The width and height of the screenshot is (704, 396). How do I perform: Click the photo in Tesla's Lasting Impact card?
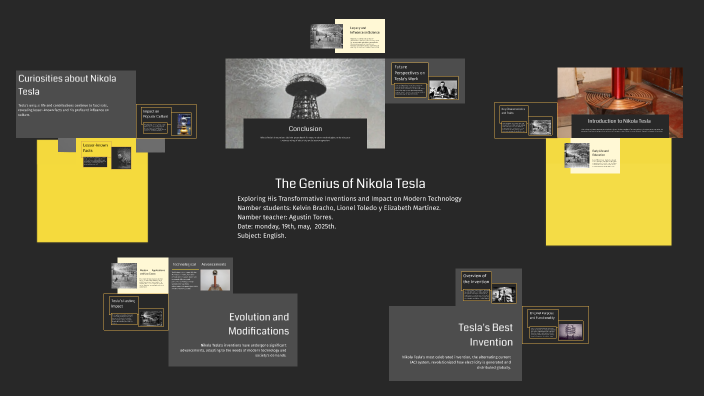click(151, 318)
